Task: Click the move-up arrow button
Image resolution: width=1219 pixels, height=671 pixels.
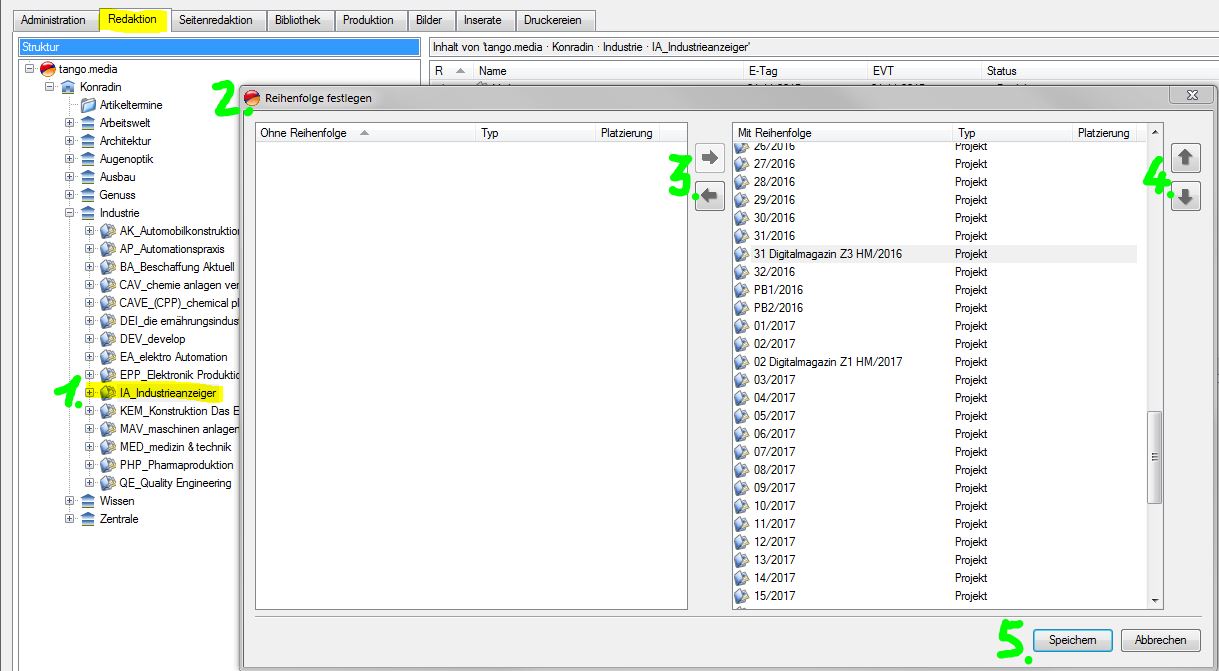Action: [x=1185, y=158]
